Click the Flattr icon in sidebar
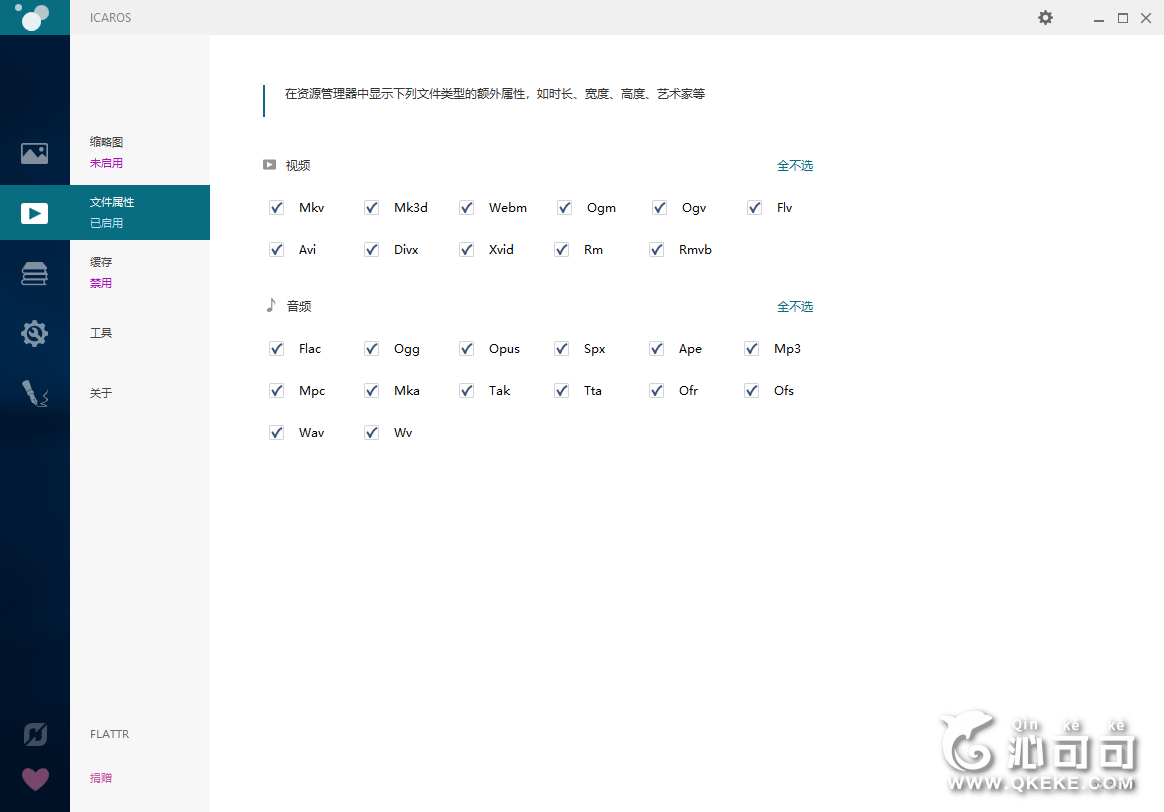Screen dimensions: 1164x812 point(35,735)
